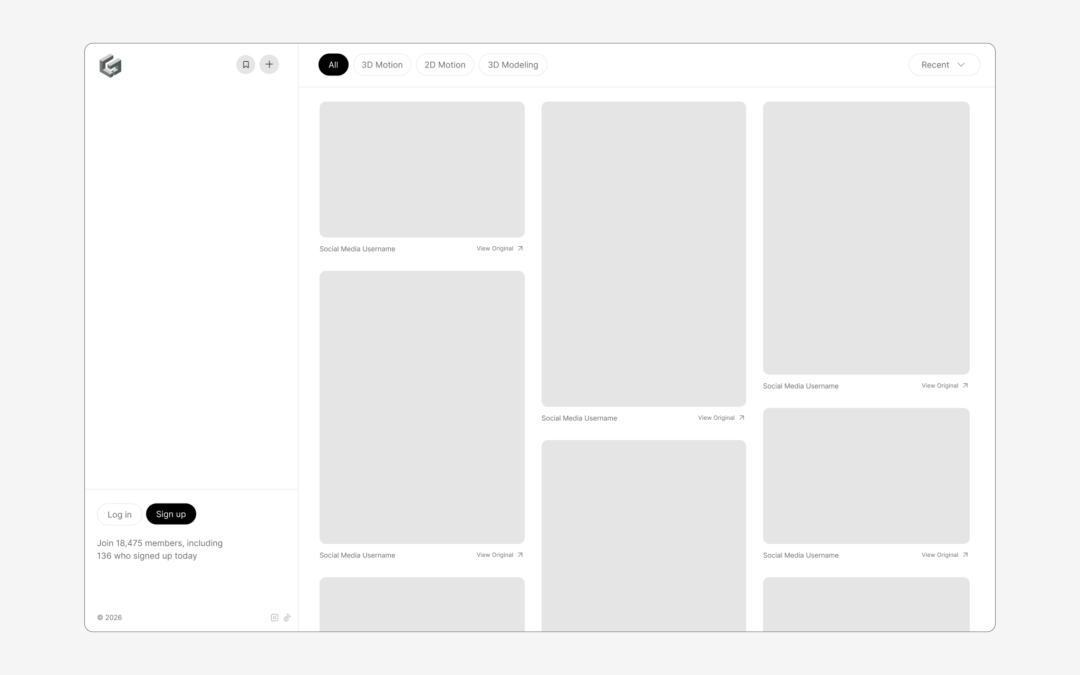Open the TikTok icon in the sidebar footer
1080x675 pixels.
287,618
